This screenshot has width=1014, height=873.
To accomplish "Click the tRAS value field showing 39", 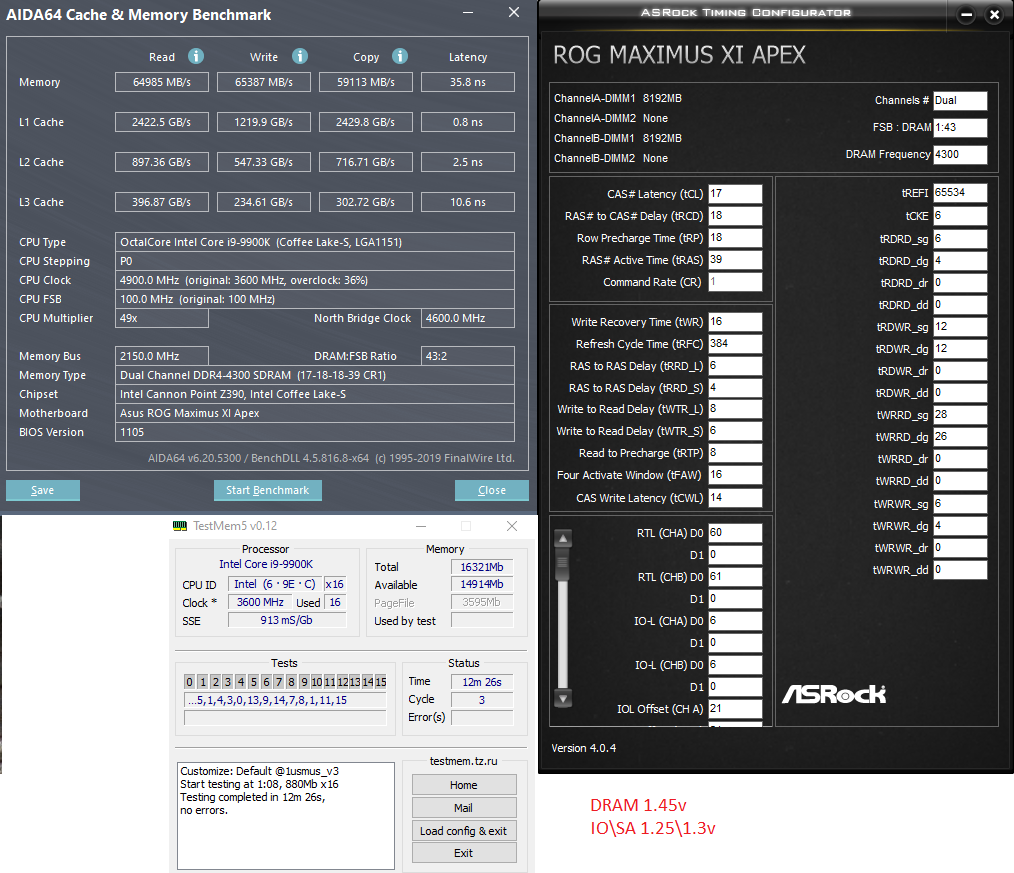I will click(735, 260).
